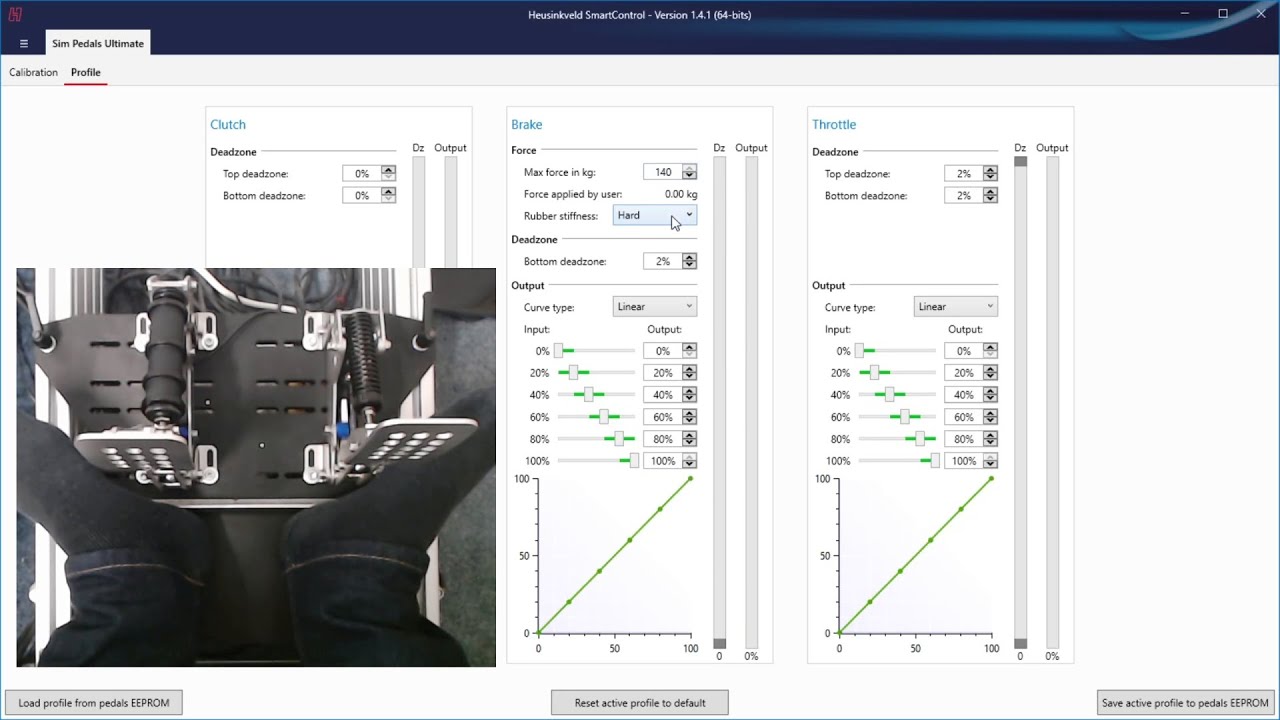Decrease the Throttle 40% output with the down arrow

pyautogui.click(x=990, y=399)
